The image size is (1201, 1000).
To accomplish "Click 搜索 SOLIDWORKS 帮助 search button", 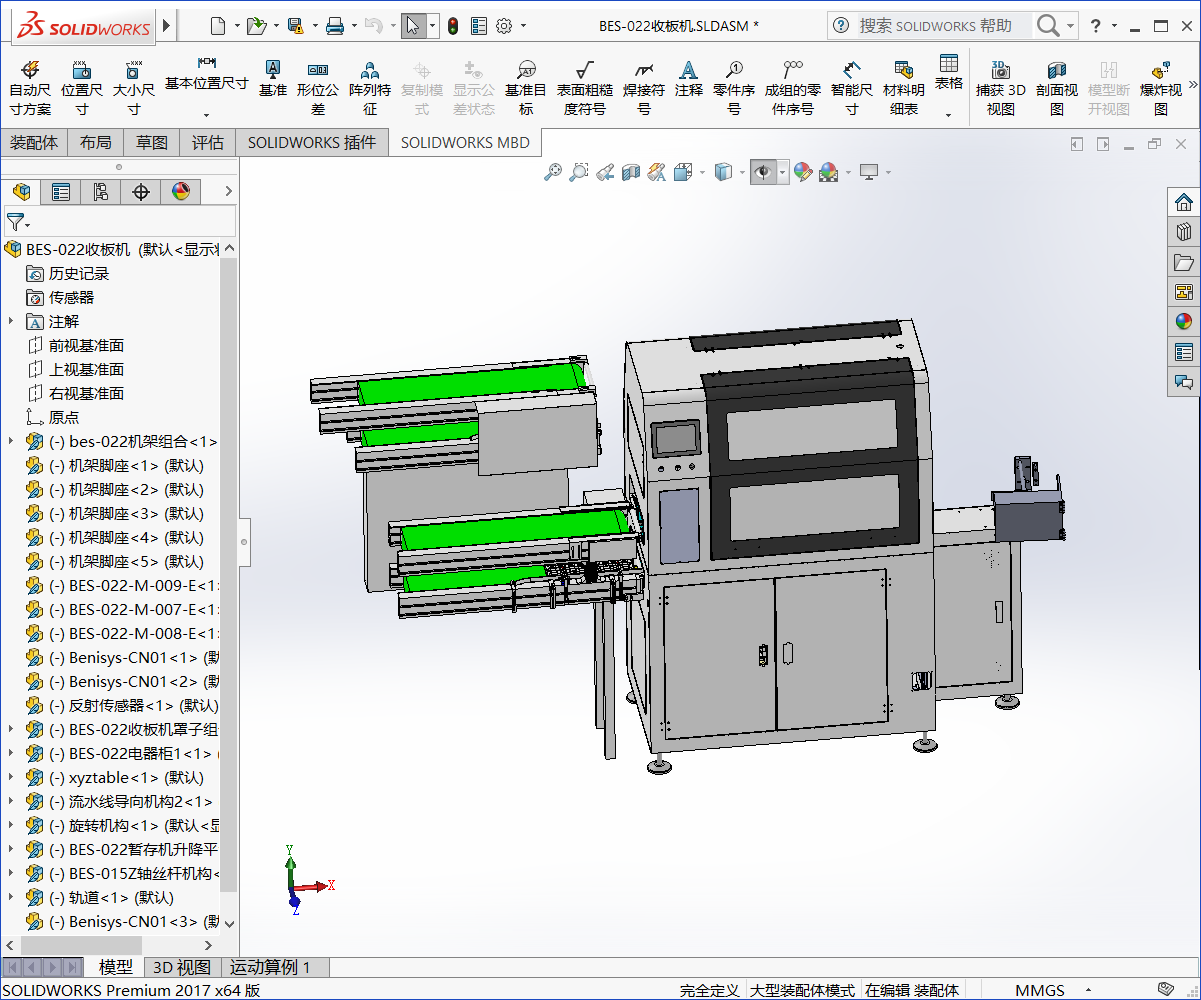I will pyautogui.click(x=1049, y=25).
